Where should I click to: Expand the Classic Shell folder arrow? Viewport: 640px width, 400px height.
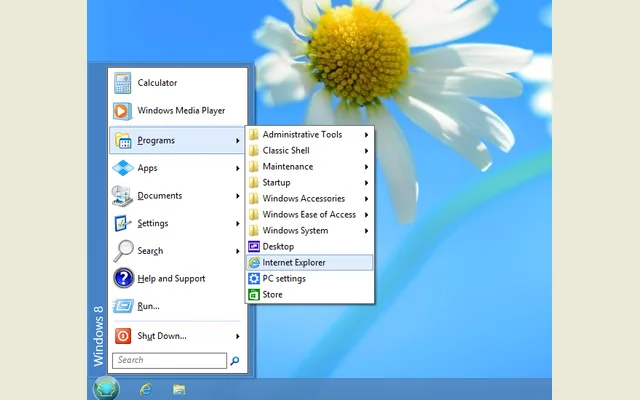[366, 151]
